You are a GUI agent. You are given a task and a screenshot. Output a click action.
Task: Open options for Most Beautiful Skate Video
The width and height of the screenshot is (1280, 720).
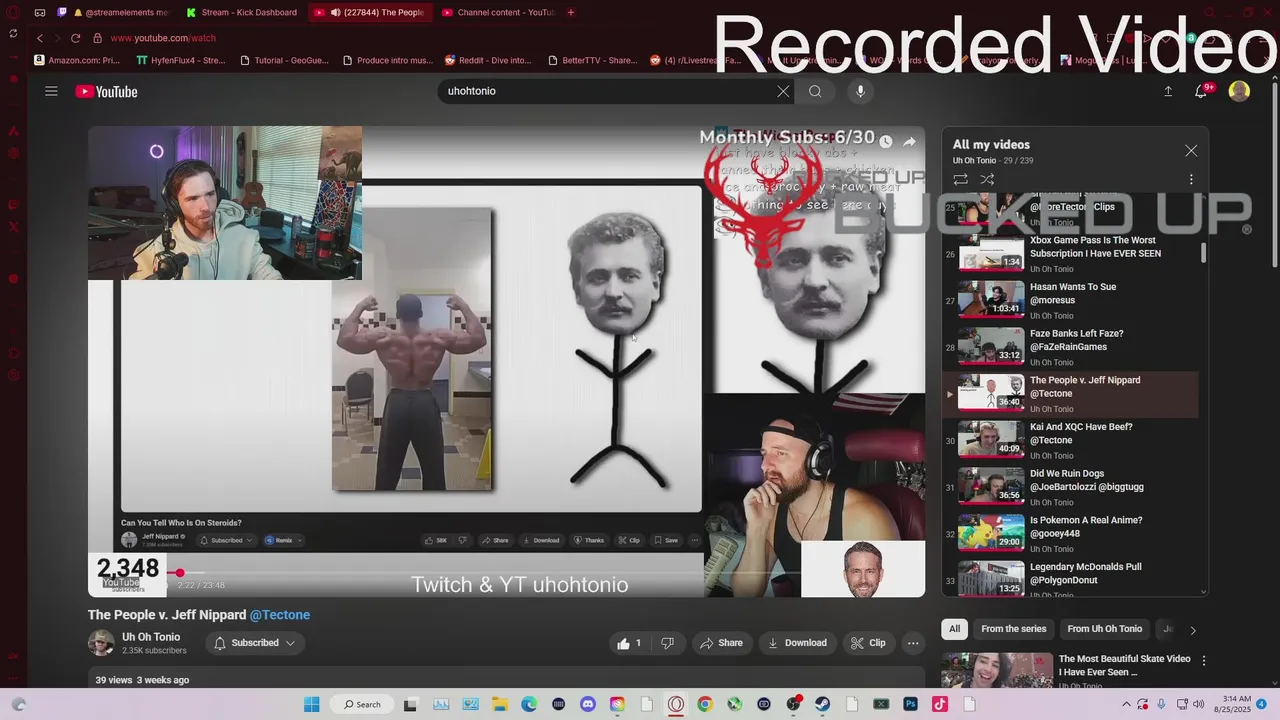coord(1204,660)
